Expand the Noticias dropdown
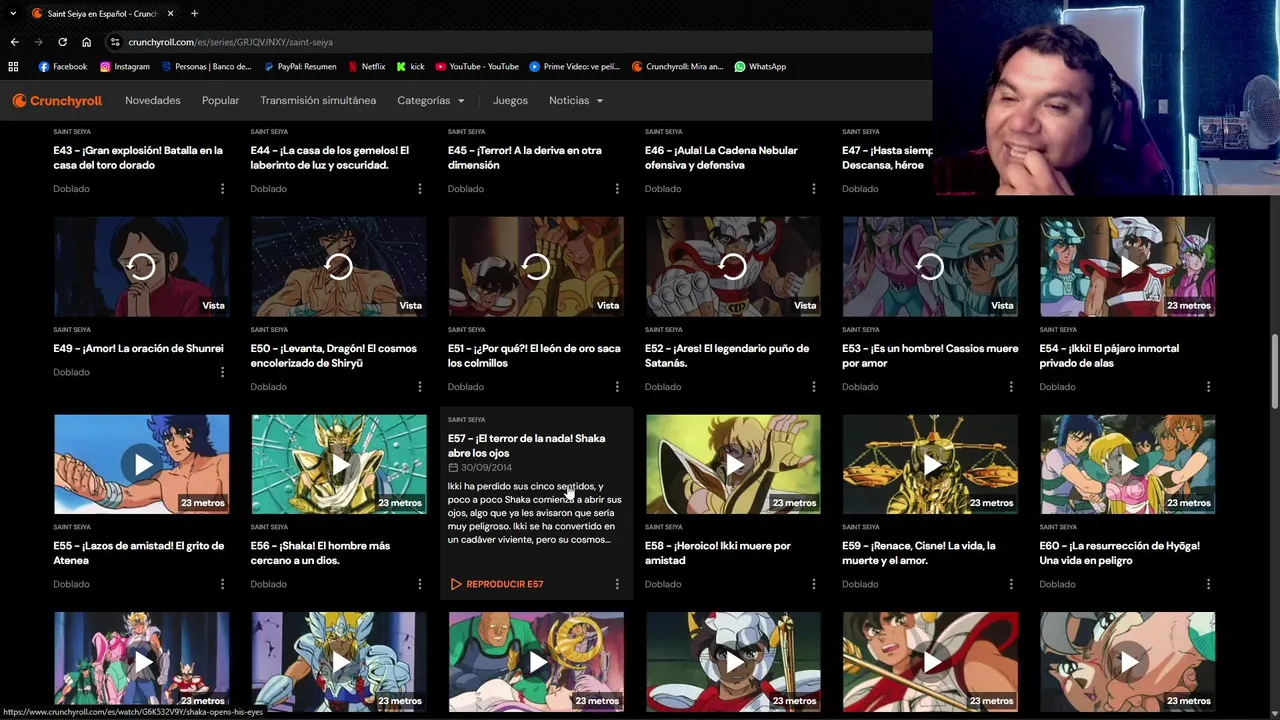This screenshot has width=1280, height=720. (576, 100)
